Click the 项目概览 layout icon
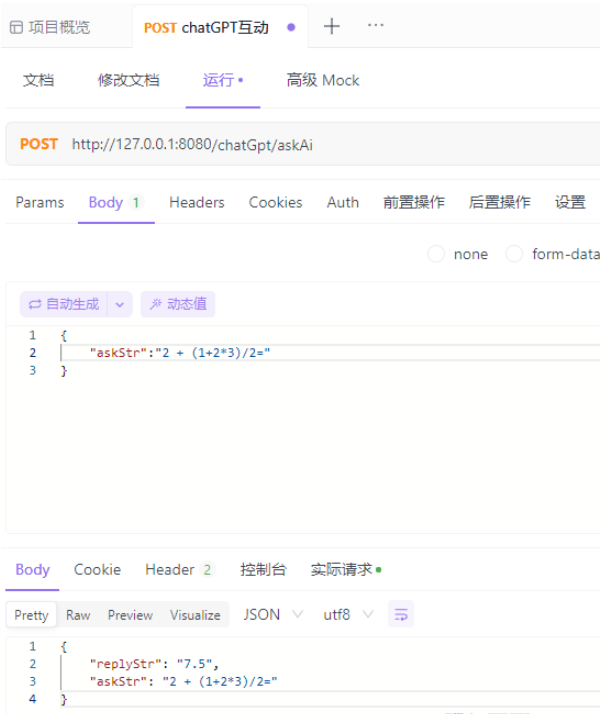Image resolution: width=605 pixels, height=714 pixels. click(16, 27)
